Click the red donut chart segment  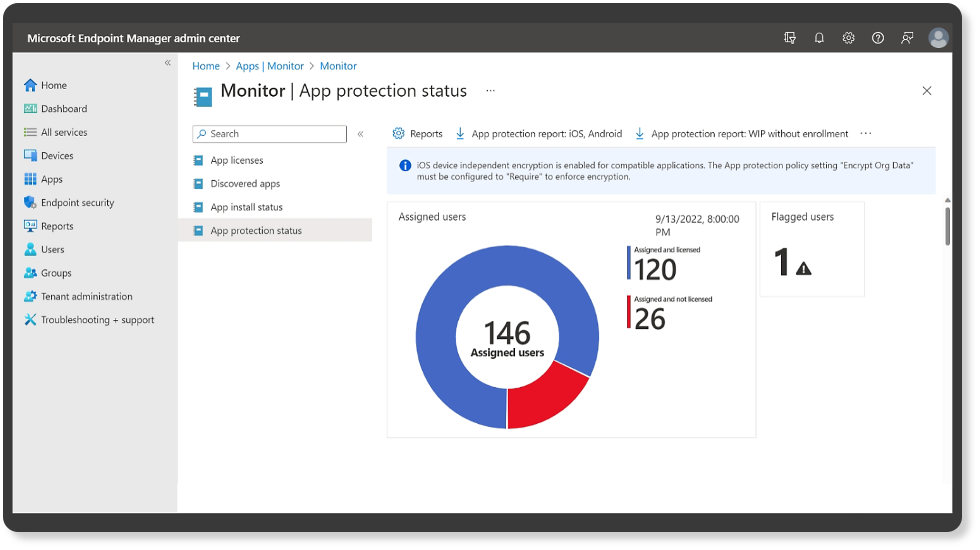pyautogui.click(x=544, y=395)
